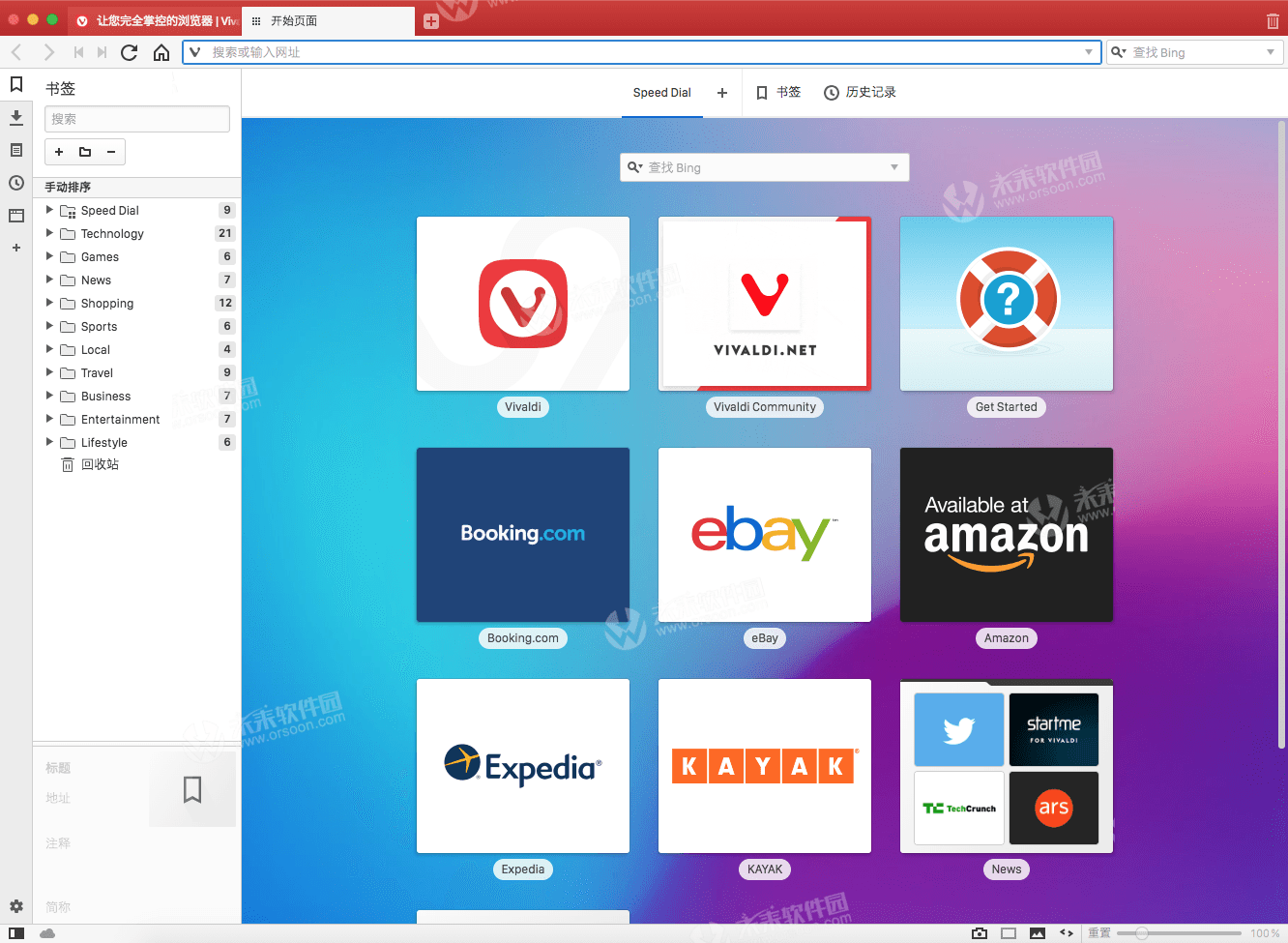1288x943 pixels.
Task: Select the Speed Dial start page tab
Action: tap(662, 93)
